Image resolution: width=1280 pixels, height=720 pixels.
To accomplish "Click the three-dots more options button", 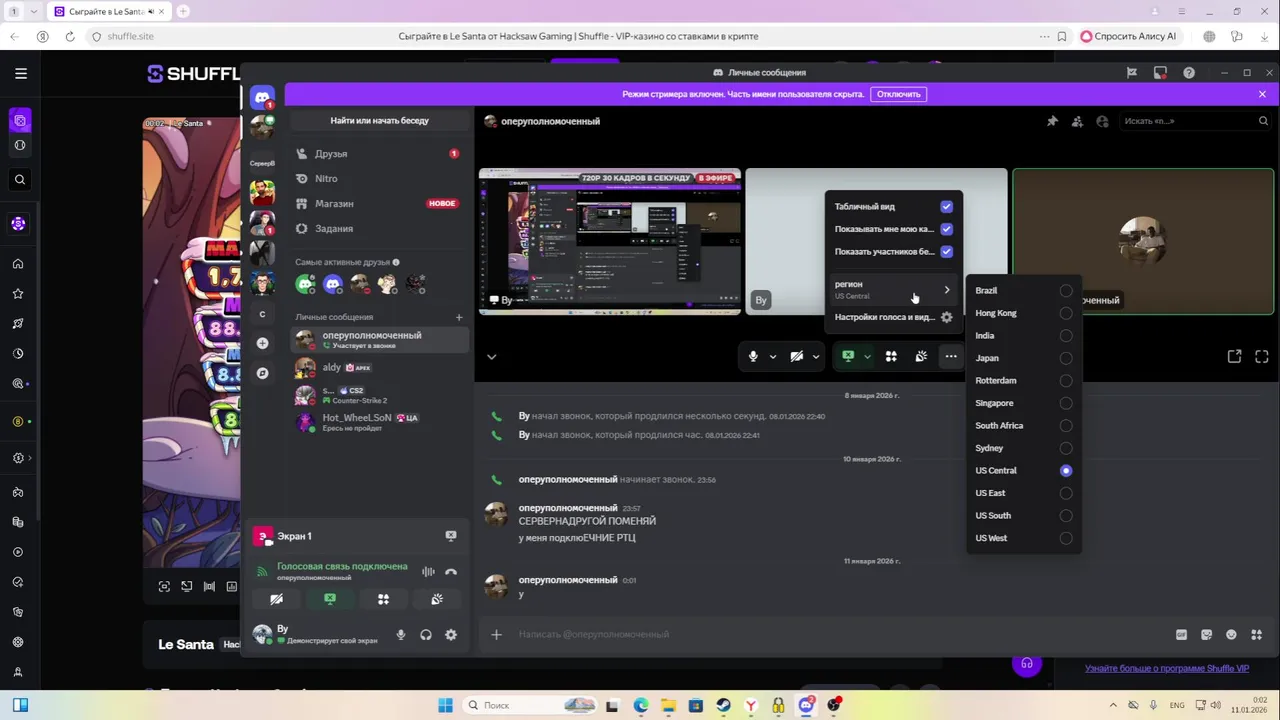I will pyautogui.click(x=951, y=356).
